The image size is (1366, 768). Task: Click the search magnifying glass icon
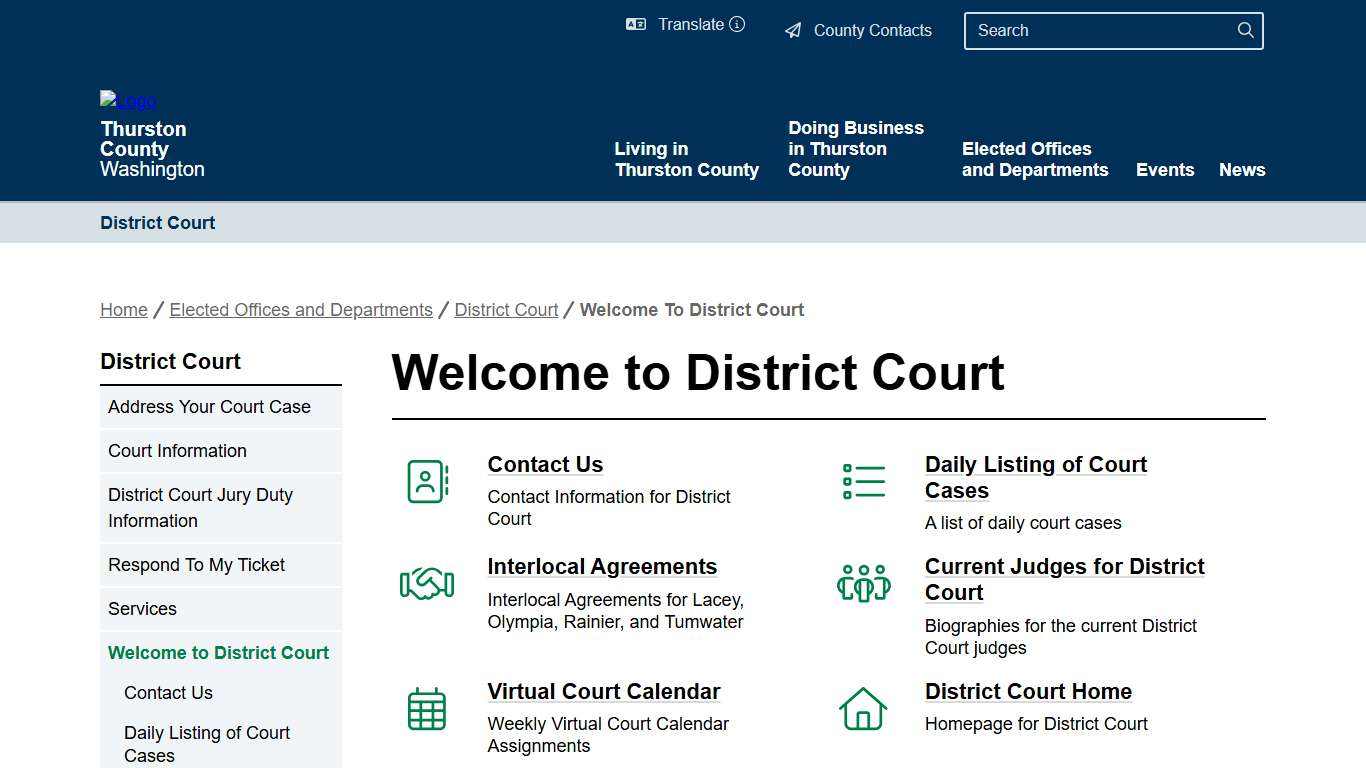(x=1245, y=30)
